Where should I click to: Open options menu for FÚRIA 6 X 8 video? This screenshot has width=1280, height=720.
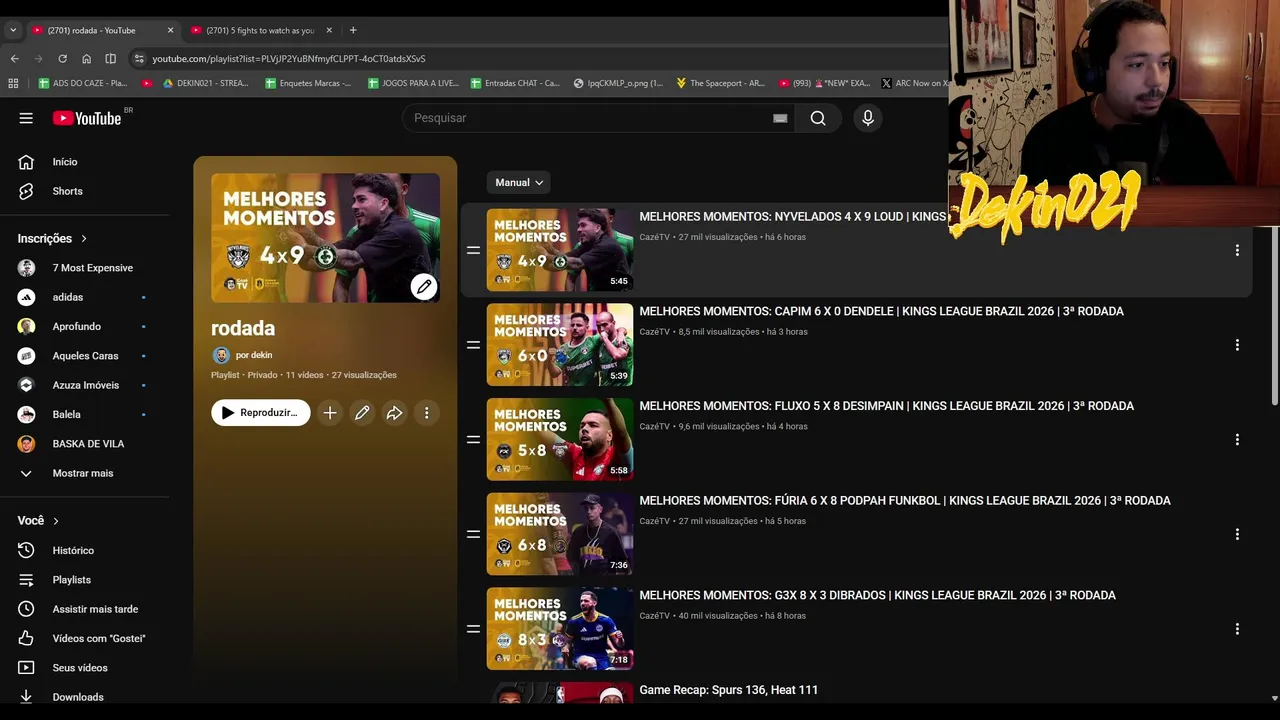[1237, 534]
